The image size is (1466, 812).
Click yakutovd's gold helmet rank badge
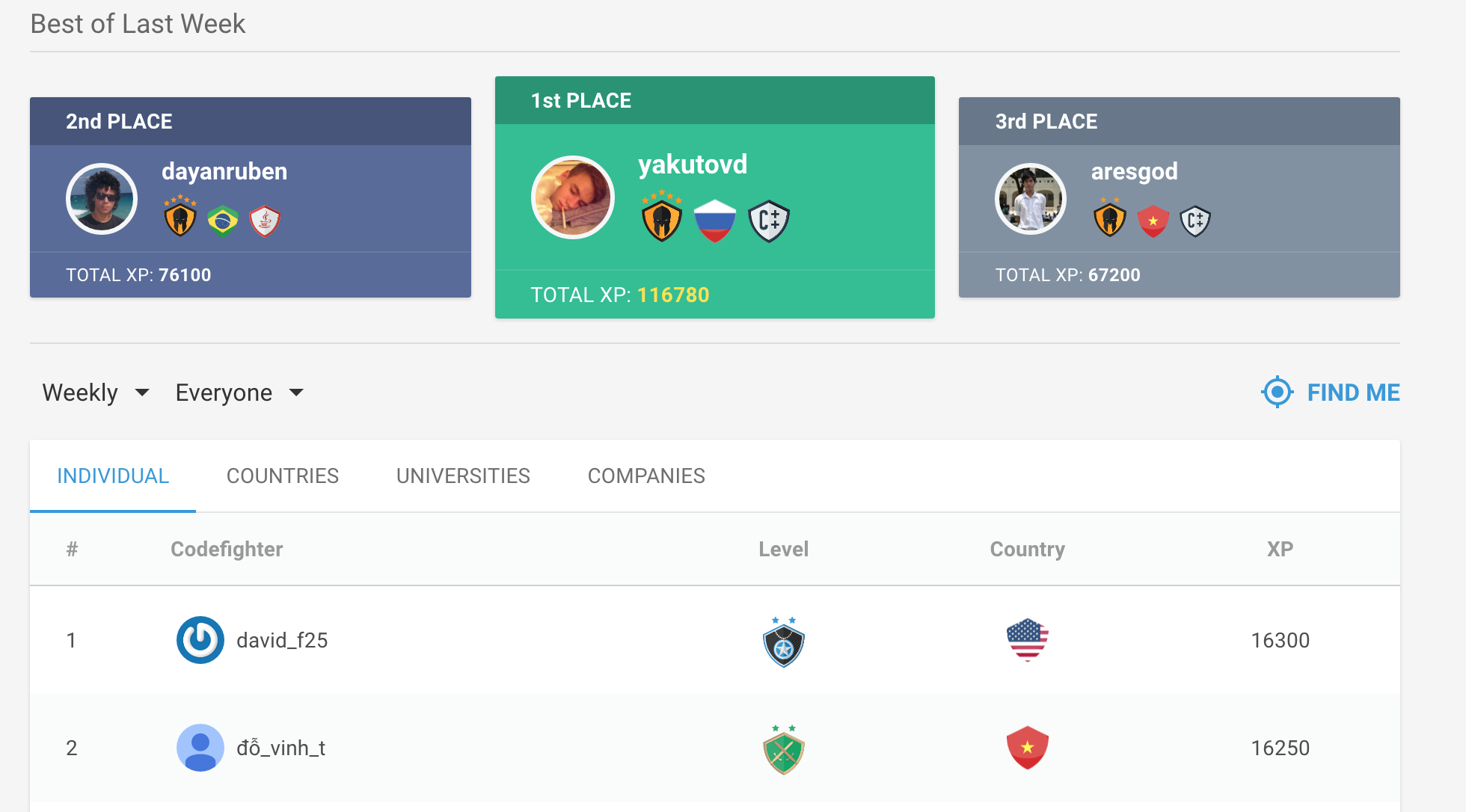[x=662, y=218]
